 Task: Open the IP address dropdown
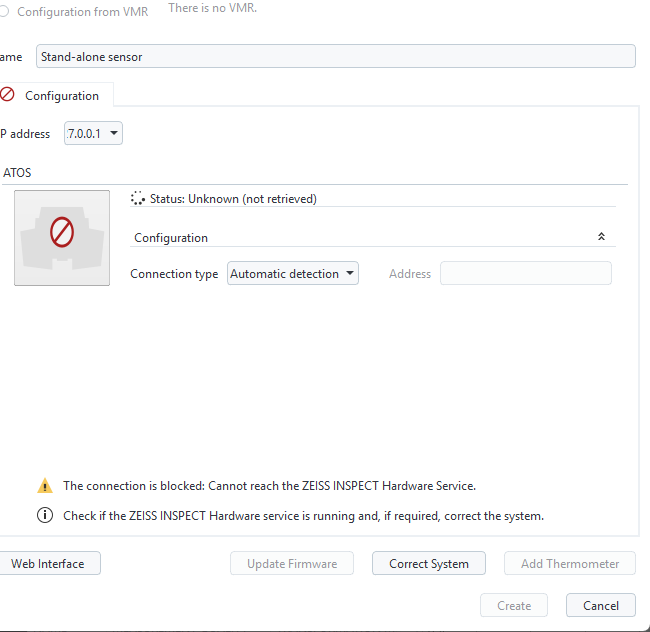(93, 133)
